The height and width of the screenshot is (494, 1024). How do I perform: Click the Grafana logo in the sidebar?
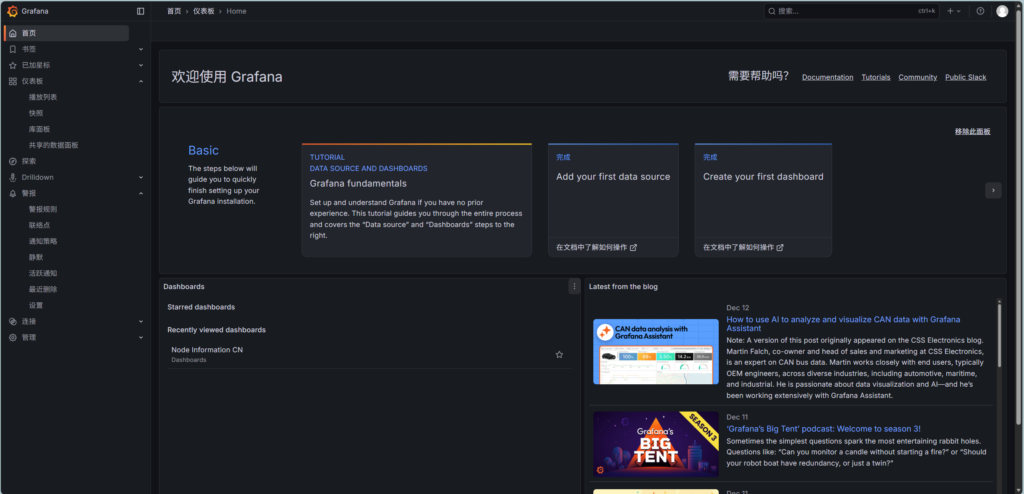(12, 11)
